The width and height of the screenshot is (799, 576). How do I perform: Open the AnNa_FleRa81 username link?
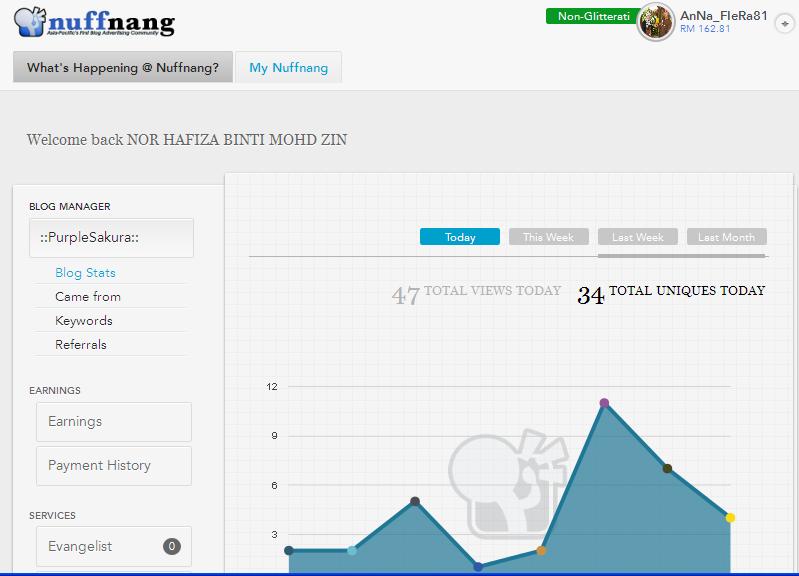point(723,16)
